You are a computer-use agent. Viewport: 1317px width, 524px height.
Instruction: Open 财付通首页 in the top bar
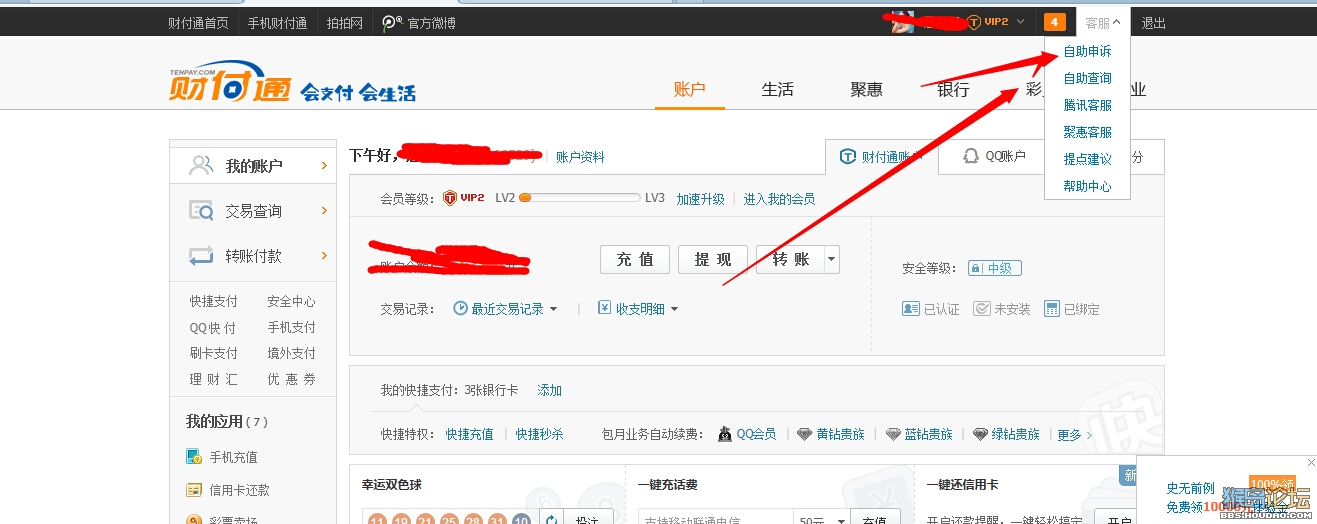(x=198, y=23)
